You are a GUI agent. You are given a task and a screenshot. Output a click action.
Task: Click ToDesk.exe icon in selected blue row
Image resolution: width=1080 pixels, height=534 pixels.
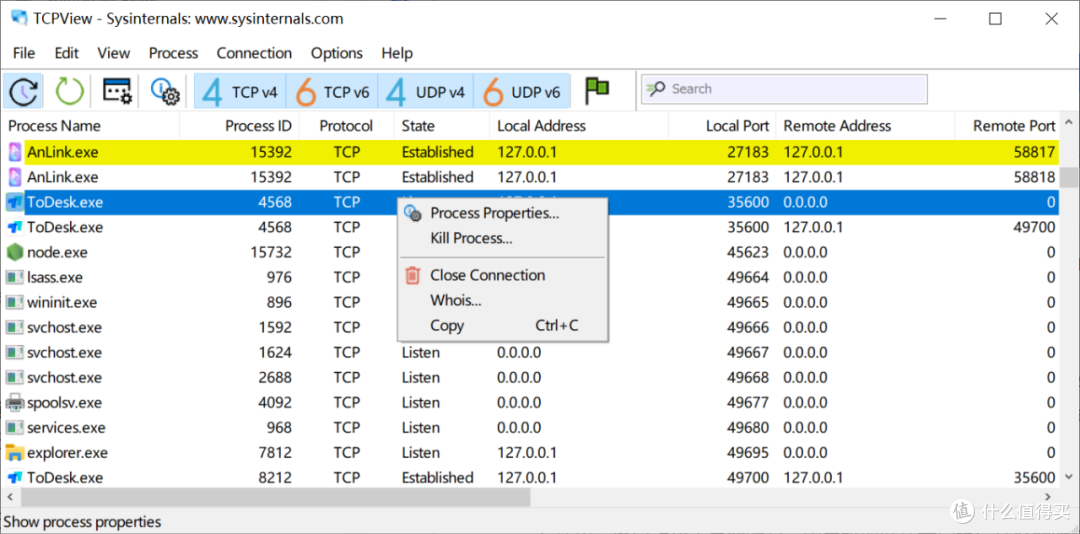coord(14,203)
